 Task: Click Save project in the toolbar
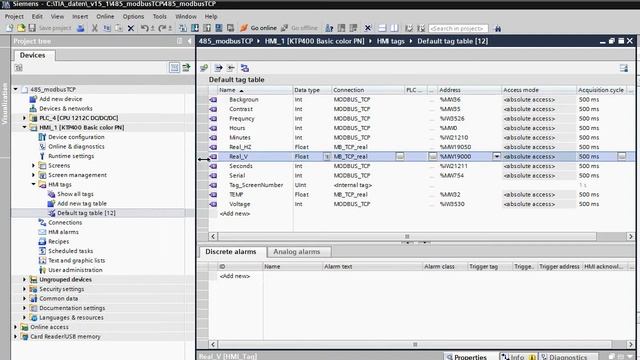tap(50, 28)
